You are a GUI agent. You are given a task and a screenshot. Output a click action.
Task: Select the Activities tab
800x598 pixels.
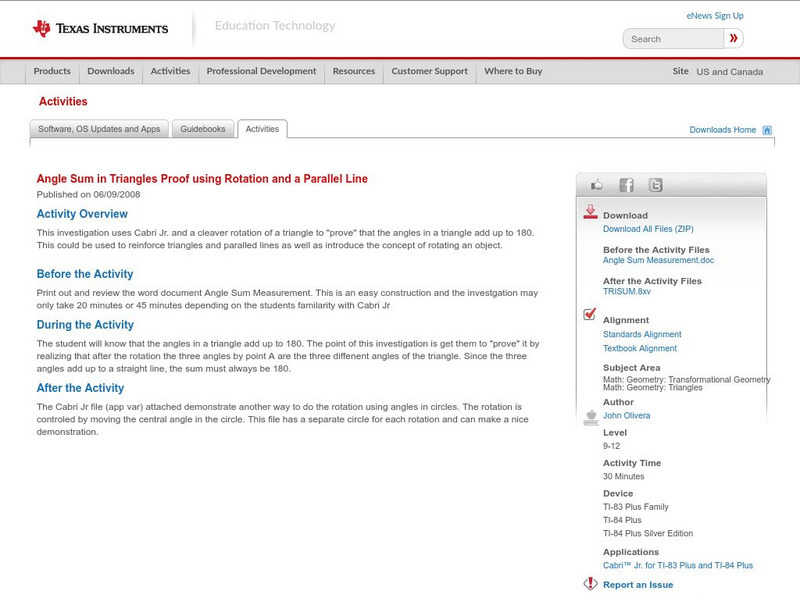[262, 129]
